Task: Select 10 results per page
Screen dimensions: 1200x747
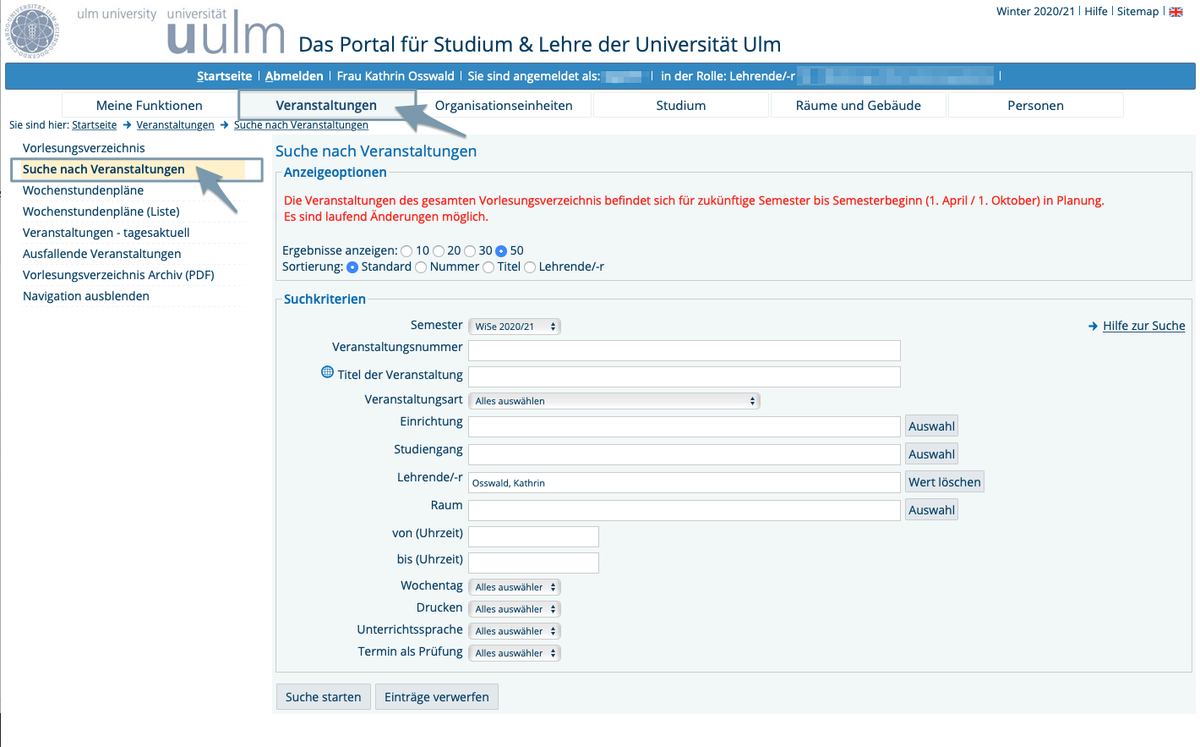Action: pos(406,250)
